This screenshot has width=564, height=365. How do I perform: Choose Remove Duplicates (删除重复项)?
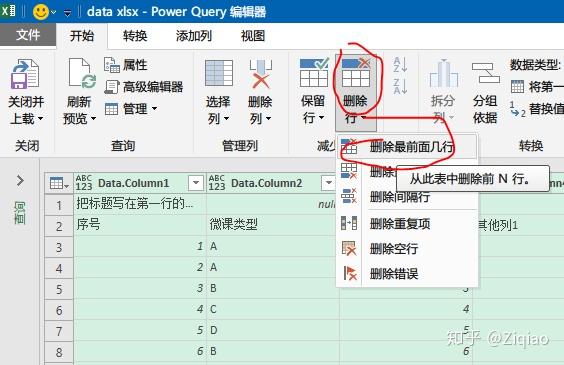click(x=407, y=224)
